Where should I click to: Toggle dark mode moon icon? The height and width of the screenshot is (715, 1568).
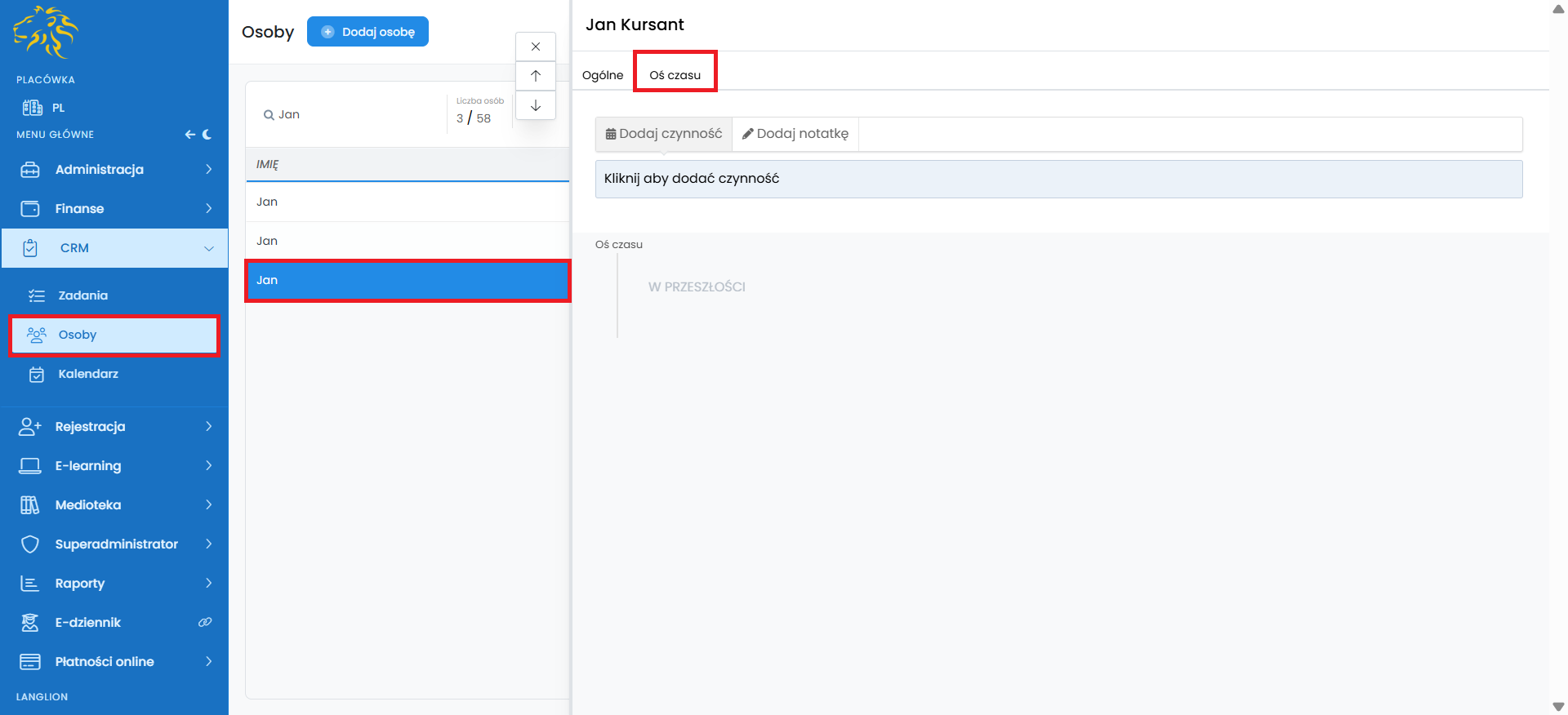[207, 135]
